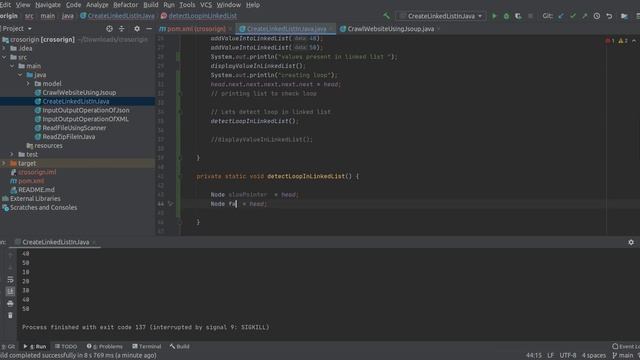Click CreateLinkedListInJava Run console tab

(56, 242)
